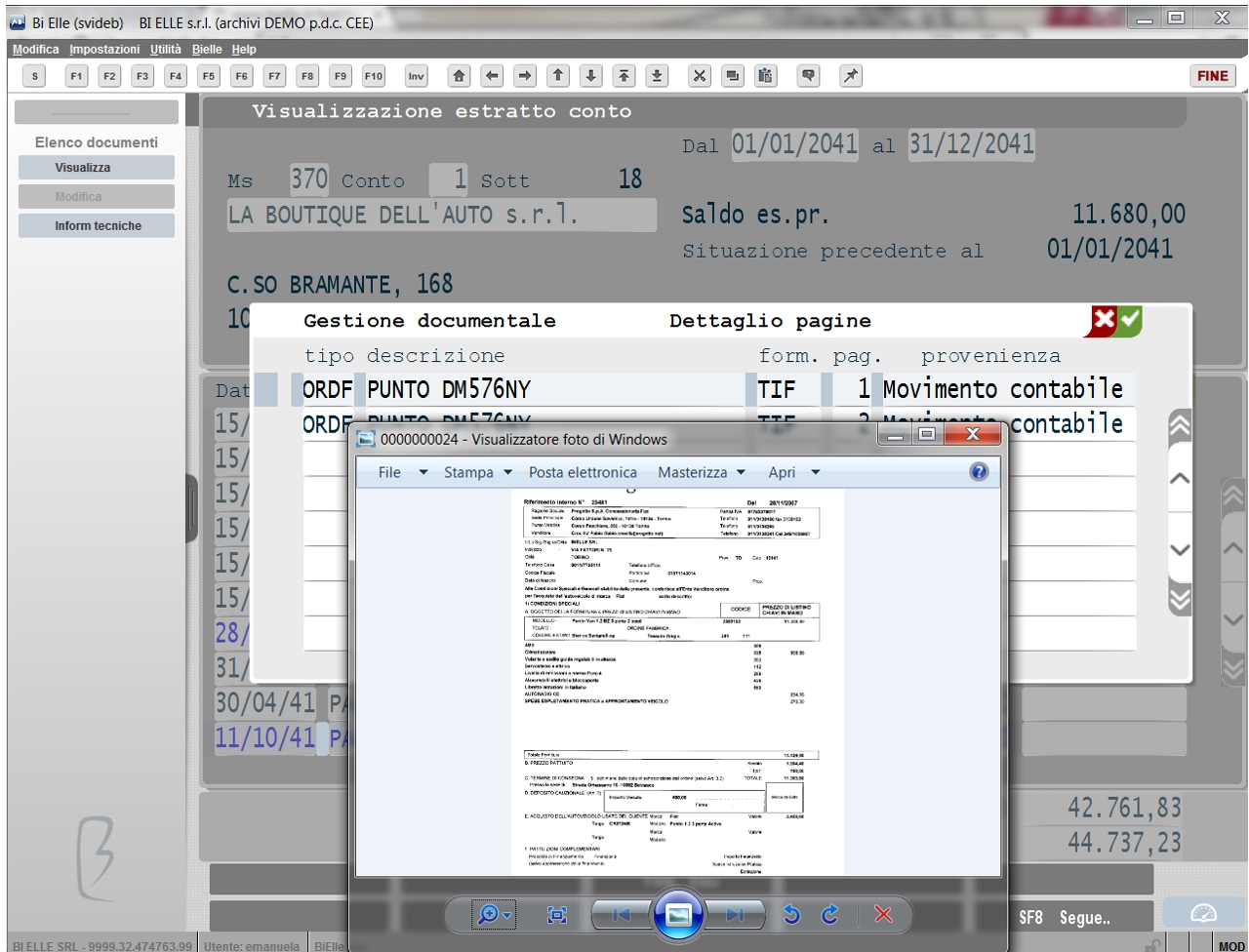
Task: Click the right arrow toolbar icon
Action: (525, 76)
